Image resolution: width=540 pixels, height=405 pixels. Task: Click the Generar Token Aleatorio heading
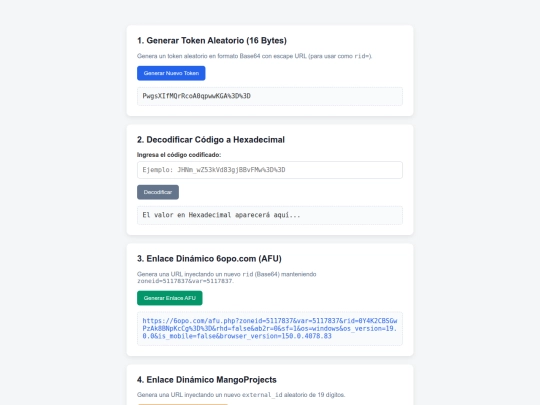pyautogui.click(x=212, y=41)
